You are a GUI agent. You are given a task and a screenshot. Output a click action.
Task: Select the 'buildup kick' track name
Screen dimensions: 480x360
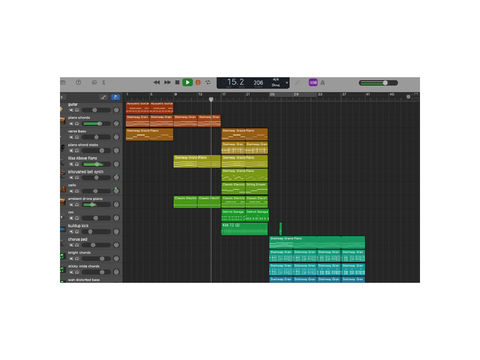[78, 226]
